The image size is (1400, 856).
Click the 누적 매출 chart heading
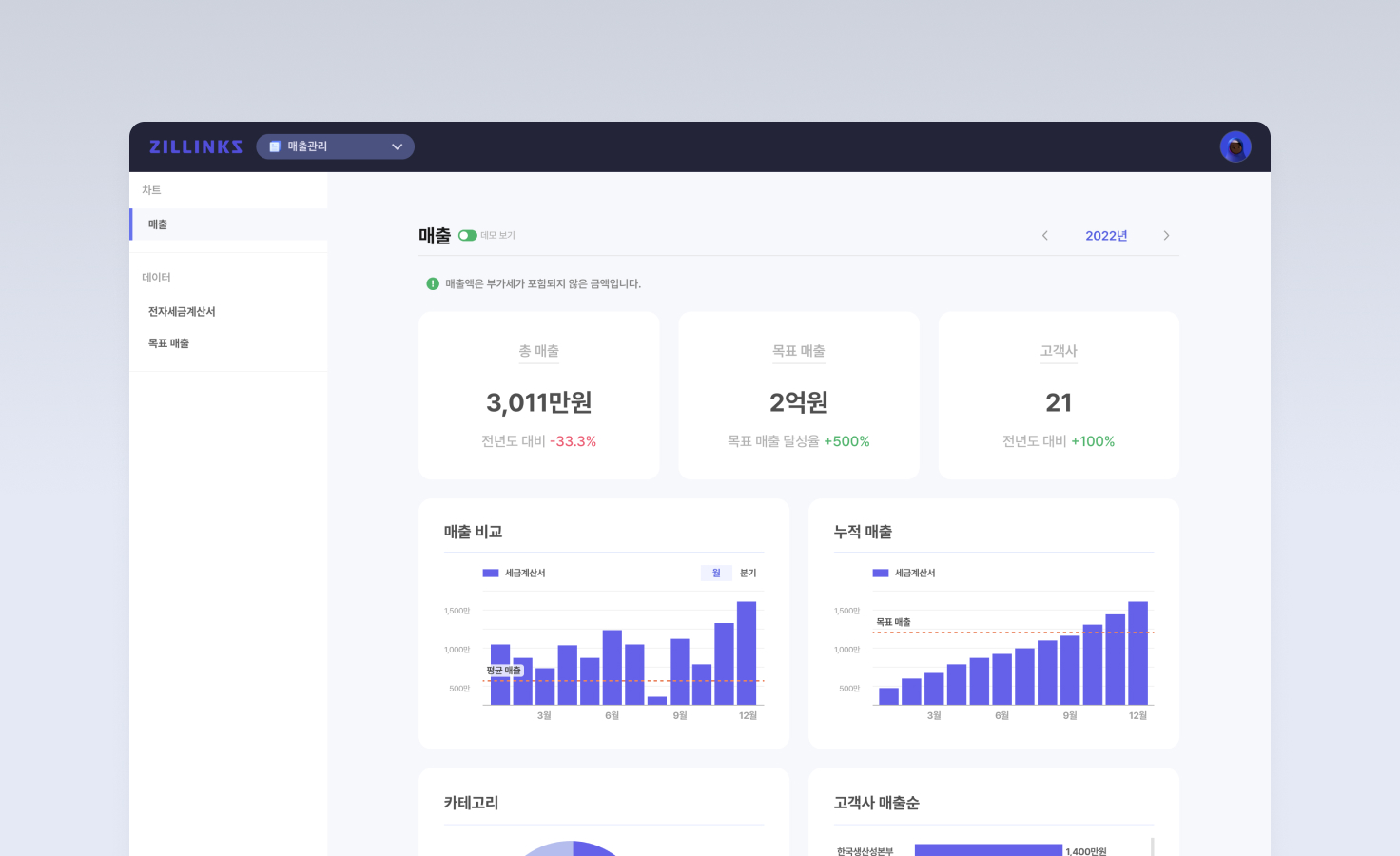tap(863, 532)
